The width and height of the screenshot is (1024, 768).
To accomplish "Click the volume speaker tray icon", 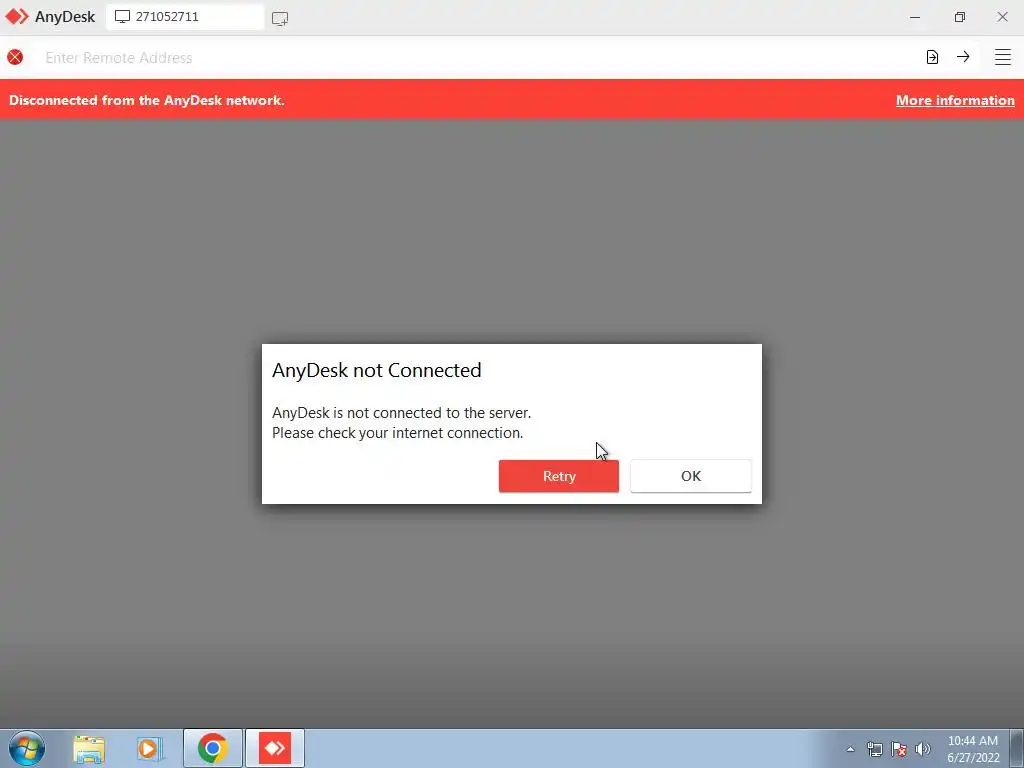I will pyautogui.click(x=923, y=749).
